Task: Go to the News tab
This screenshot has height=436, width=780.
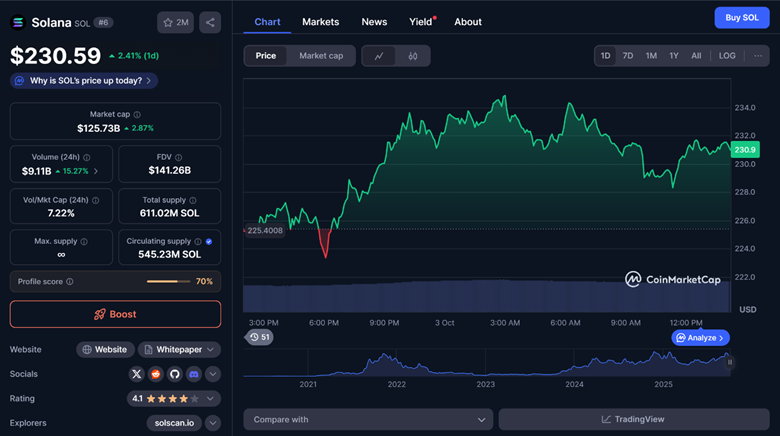Action: (x=374, y=22)
